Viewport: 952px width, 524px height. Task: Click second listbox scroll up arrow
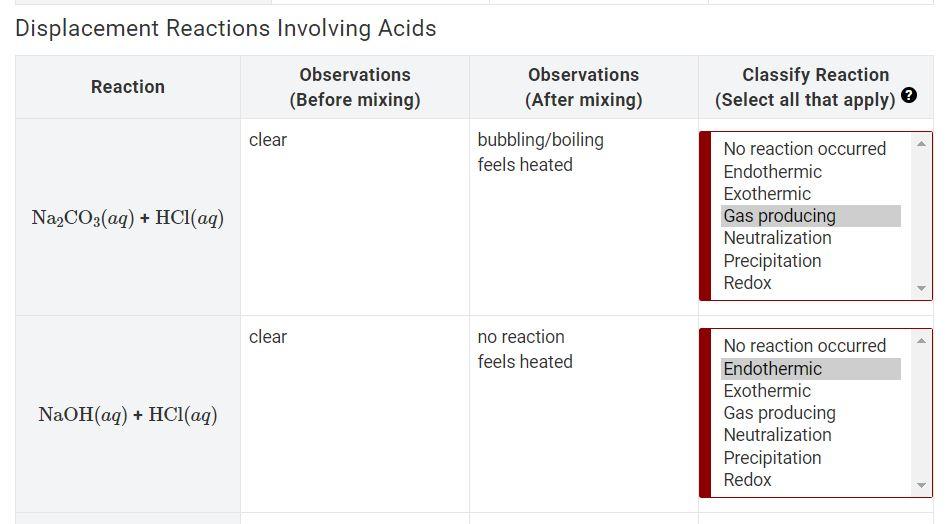[x=921, y=341]
